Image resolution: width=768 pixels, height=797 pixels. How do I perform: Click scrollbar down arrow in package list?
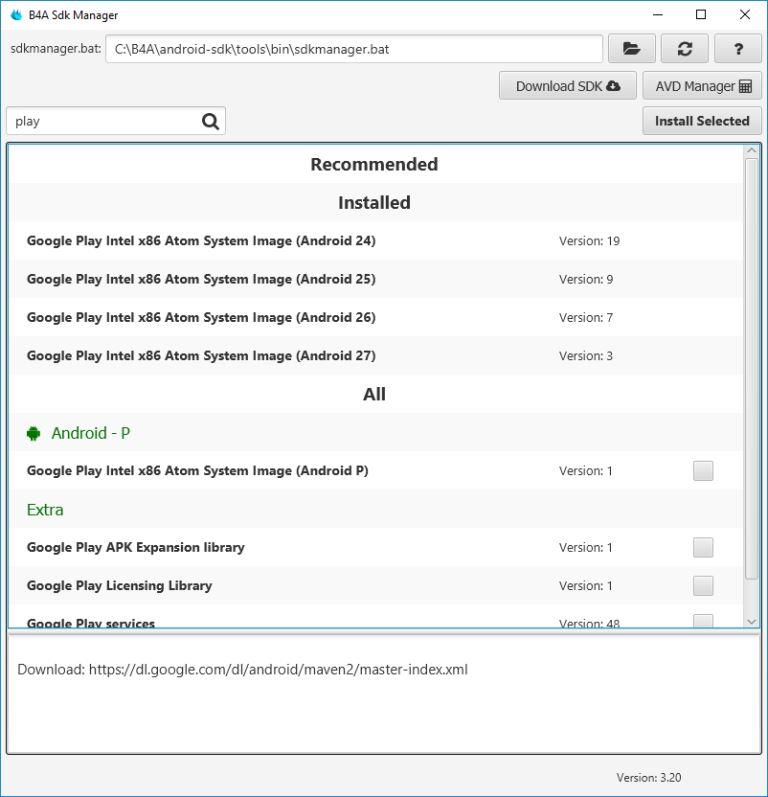point(751,621)
